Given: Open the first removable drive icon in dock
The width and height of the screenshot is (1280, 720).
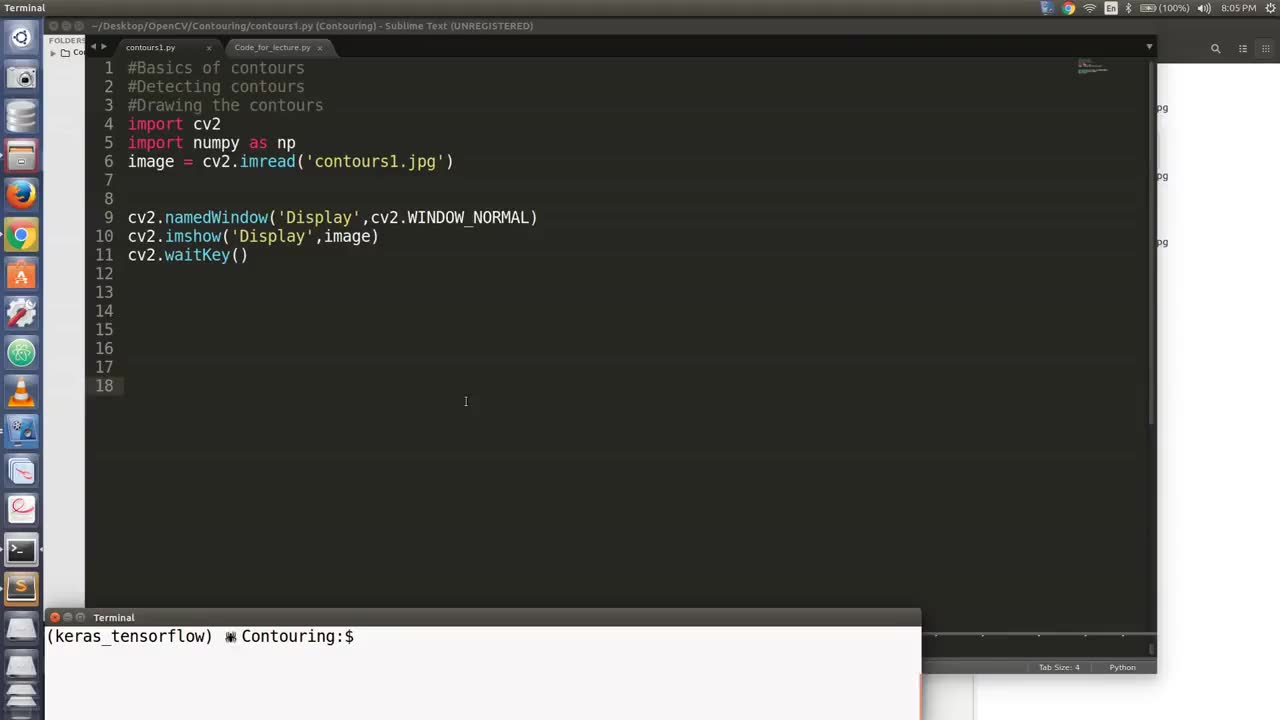Looking at the screenshot, I should point(21,628).
